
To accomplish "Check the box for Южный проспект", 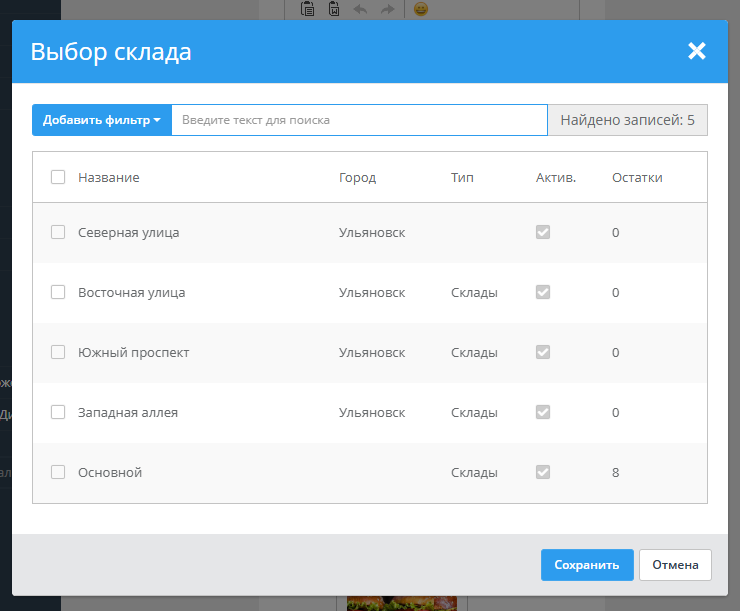I will click(x=58, y=352).
